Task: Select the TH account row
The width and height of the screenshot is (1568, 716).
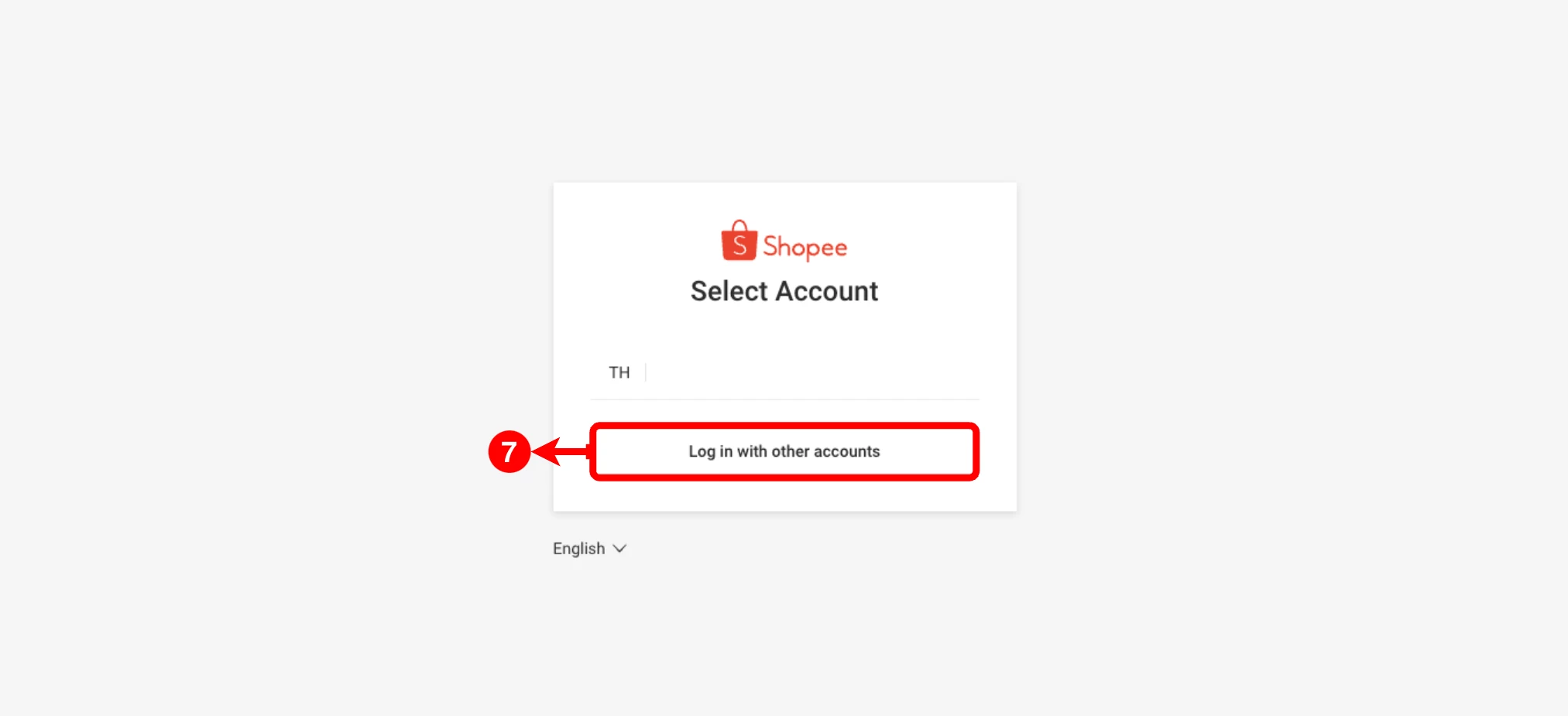Action: click(784, 372)
